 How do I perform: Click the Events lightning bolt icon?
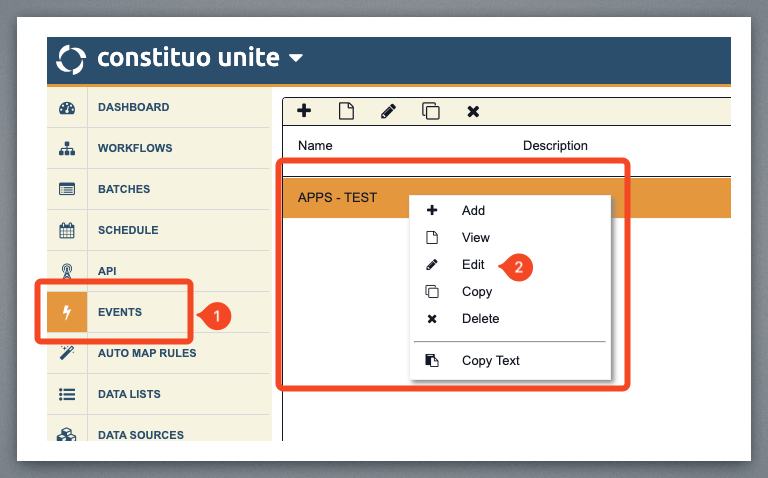(67, 313)
